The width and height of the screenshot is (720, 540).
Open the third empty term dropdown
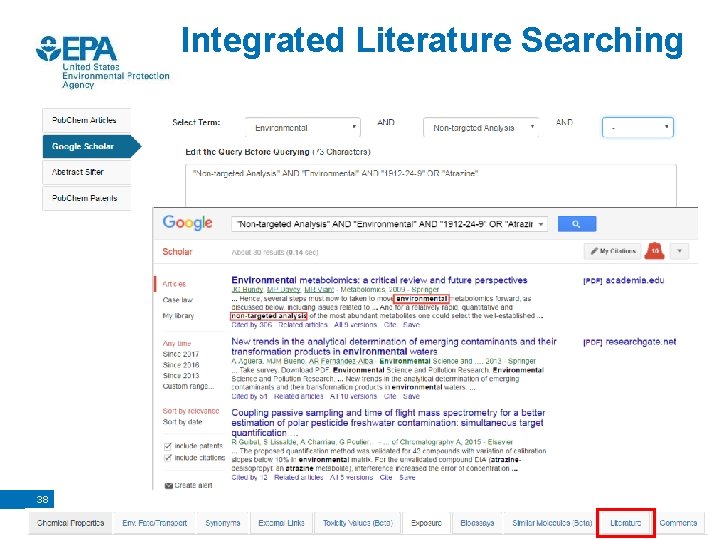pyautogui.click(x=638, y=127)
